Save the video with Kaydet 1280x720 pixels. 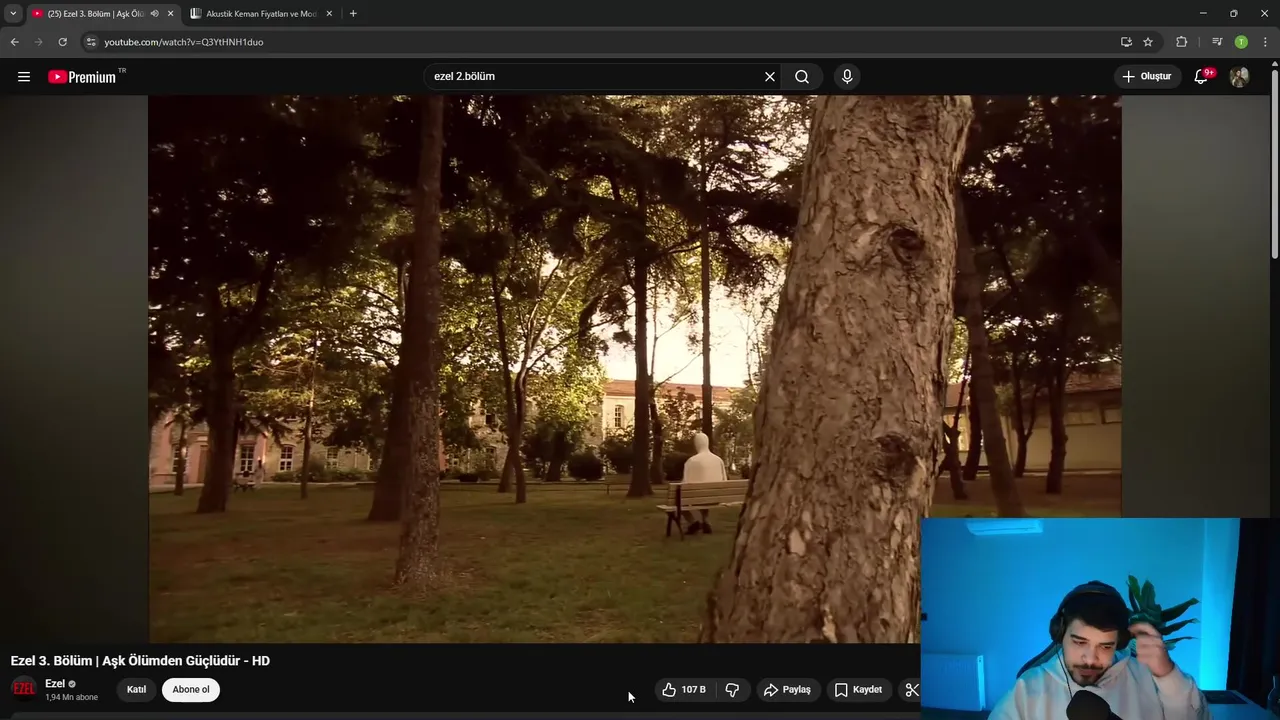coord(858,690)
